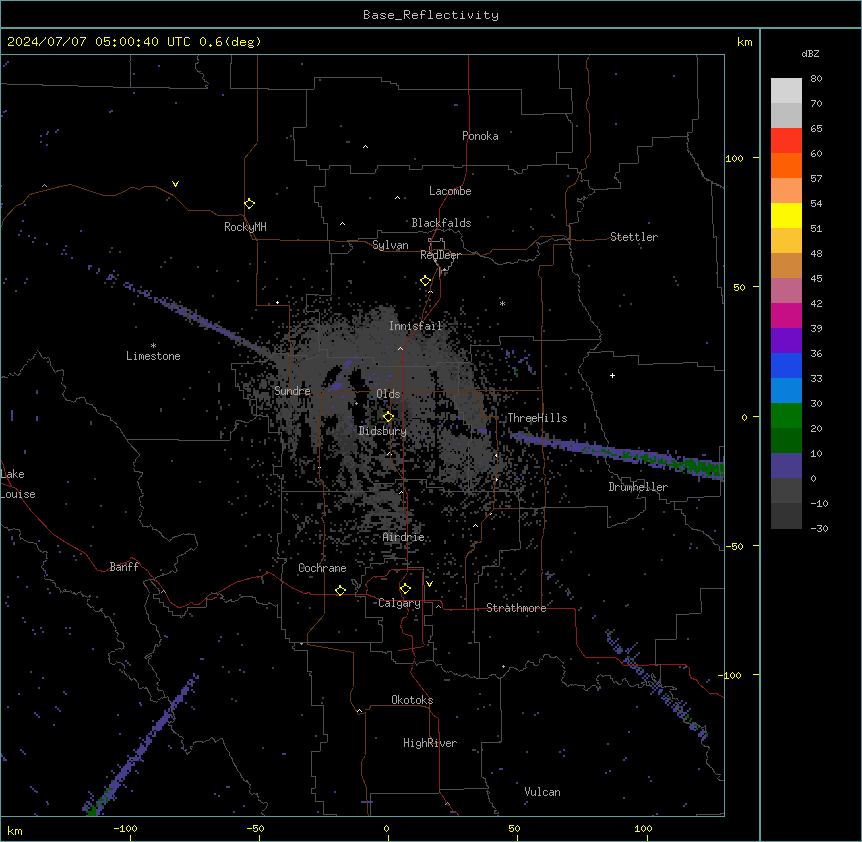The image size is (862, 842).
Task: Click the purple streak in the southwest corner
Action: pos(142,744)
